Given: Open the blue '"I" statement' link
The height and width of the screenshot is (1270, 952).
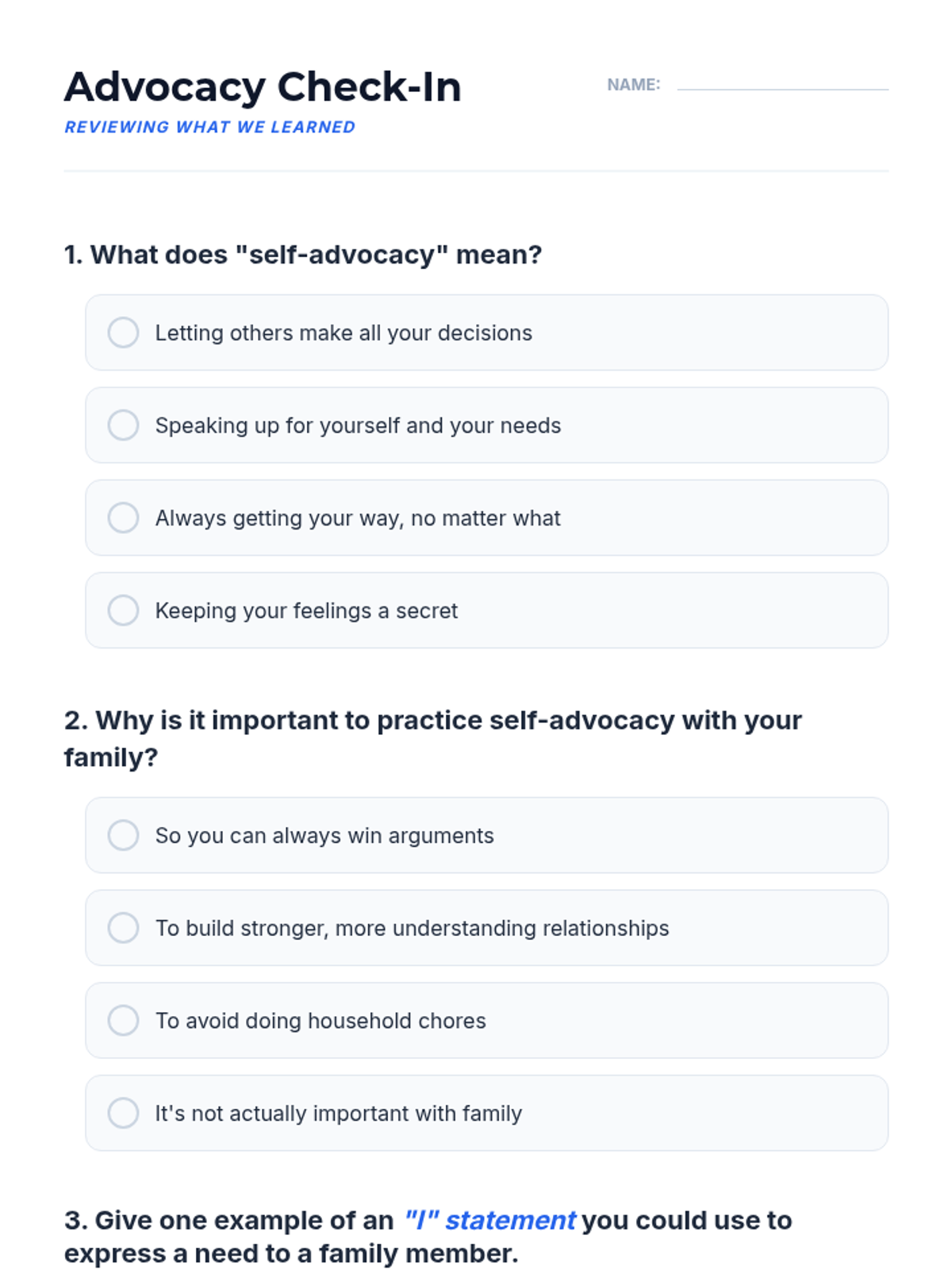Looking at the screenshot, I should coord(489,1220).
